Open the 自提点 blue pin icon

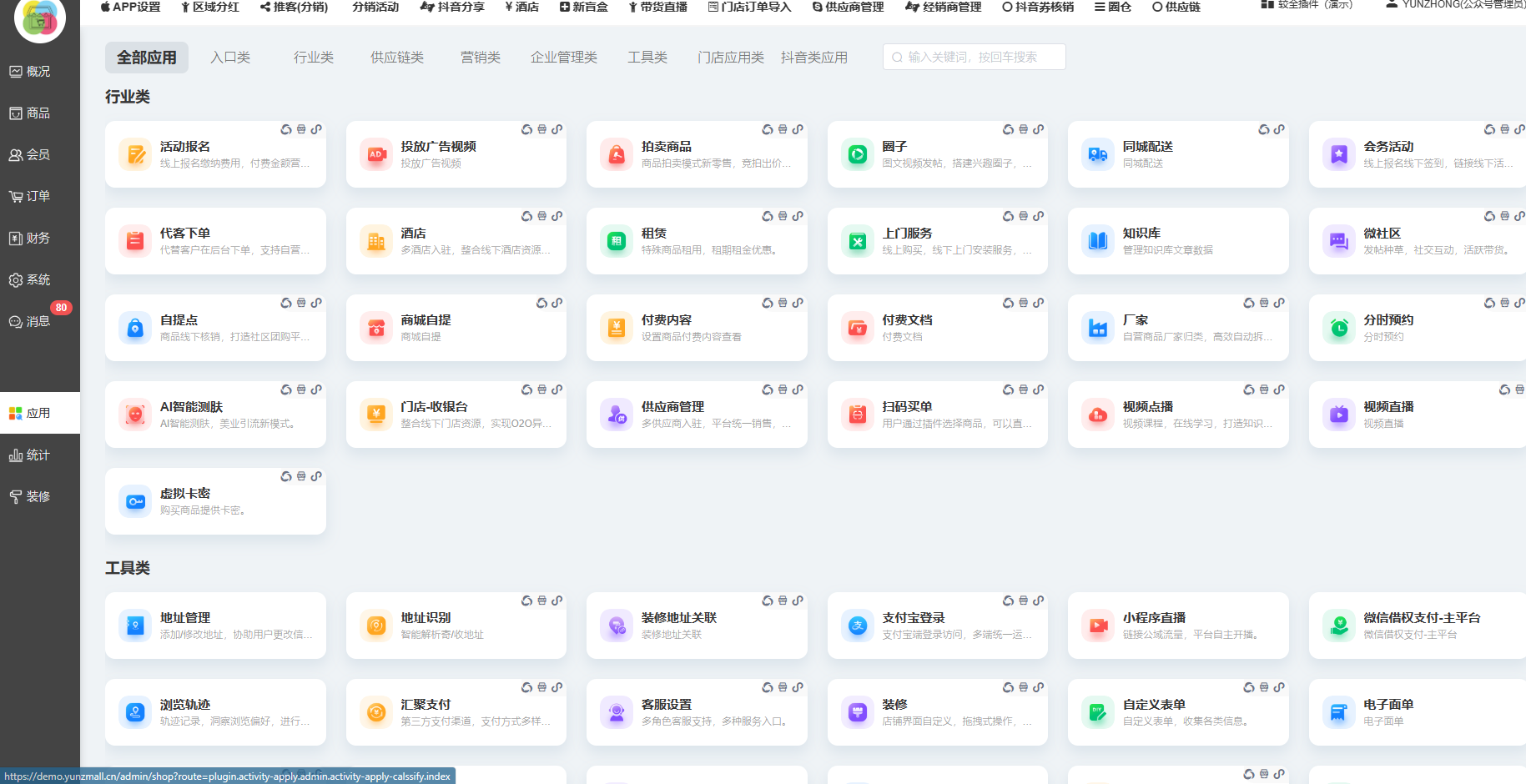135,328
